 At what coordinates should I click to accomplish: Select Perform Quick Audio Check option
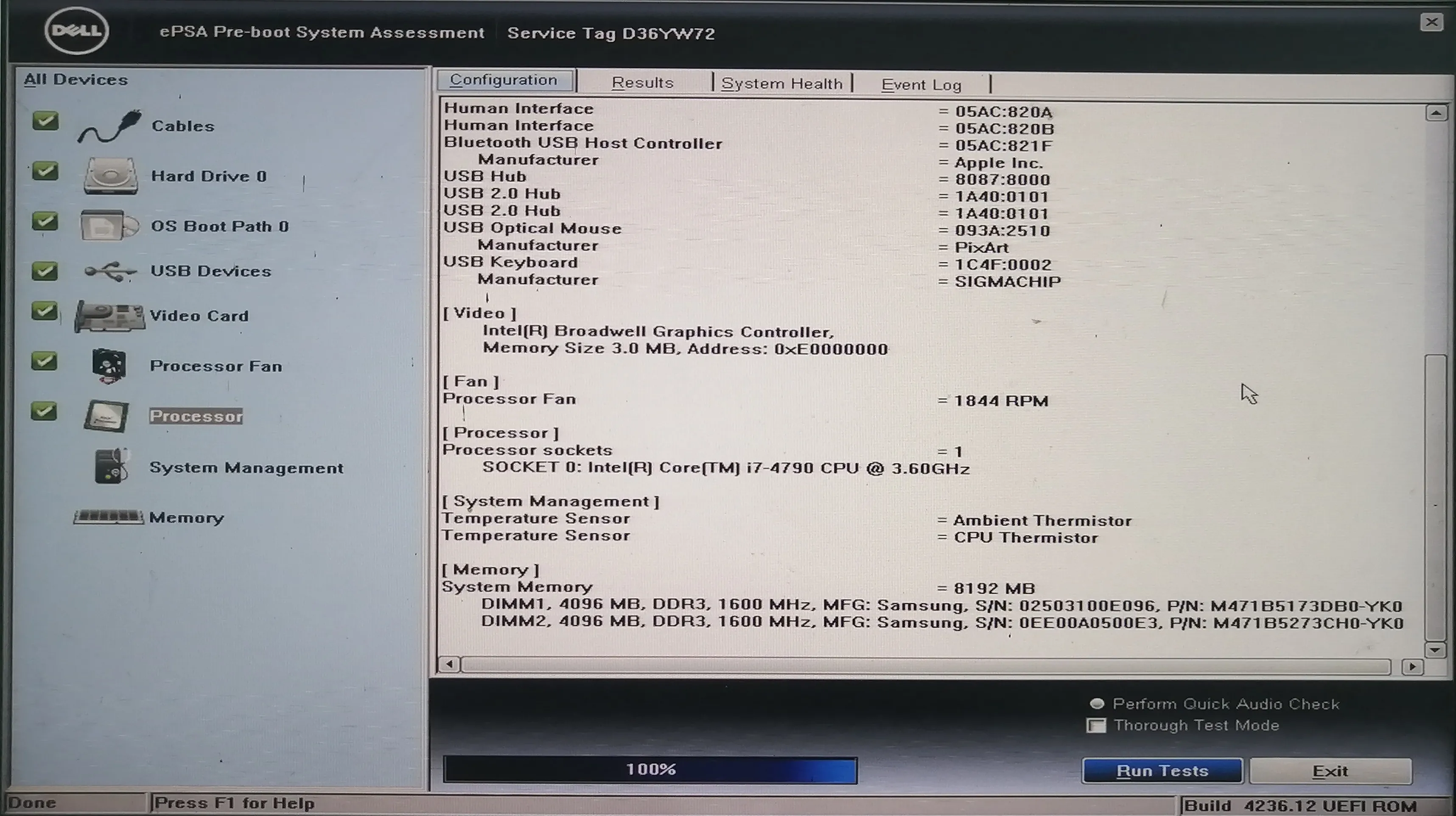pyautogui.click(x=1097, y=704)
